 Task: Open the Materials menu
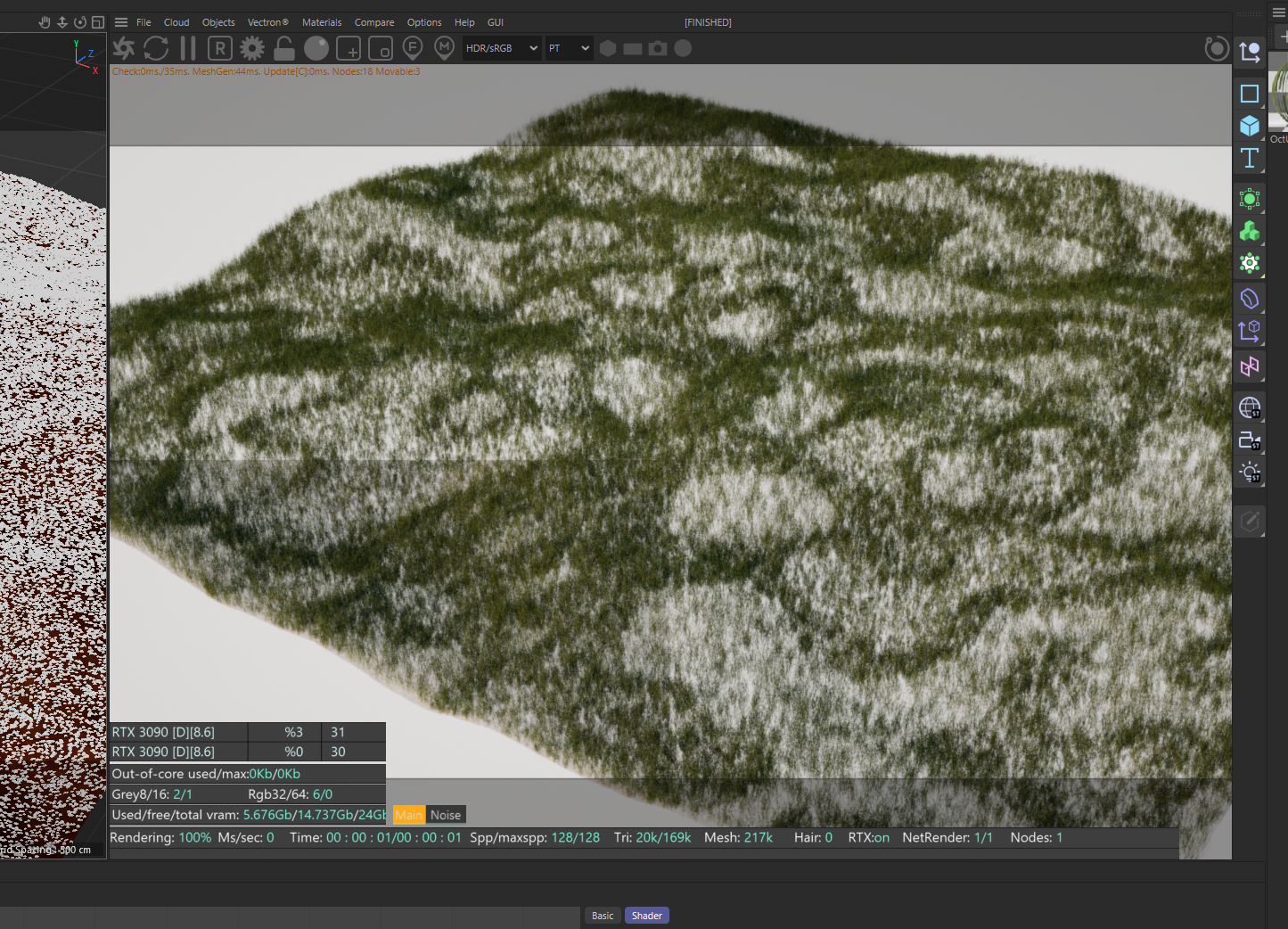pyautogui.click(x=321, y=22)
